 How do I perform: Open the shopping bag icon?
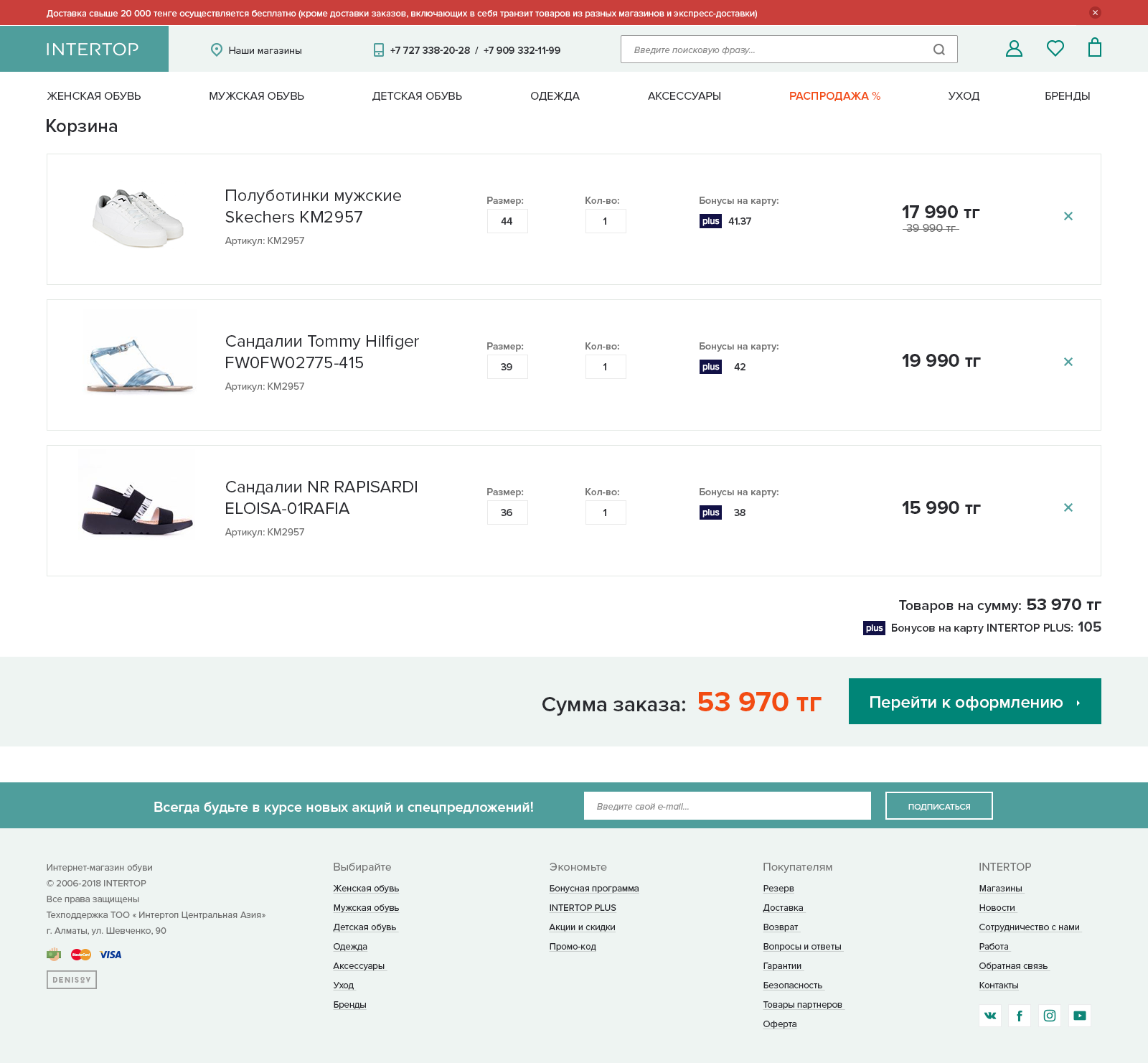tap(1095, 47)
